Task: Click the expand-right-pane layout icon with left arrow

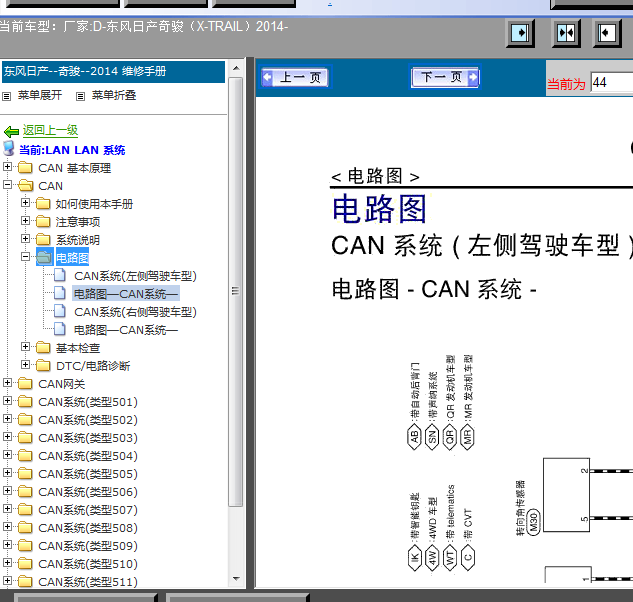Action: point(608,33)
